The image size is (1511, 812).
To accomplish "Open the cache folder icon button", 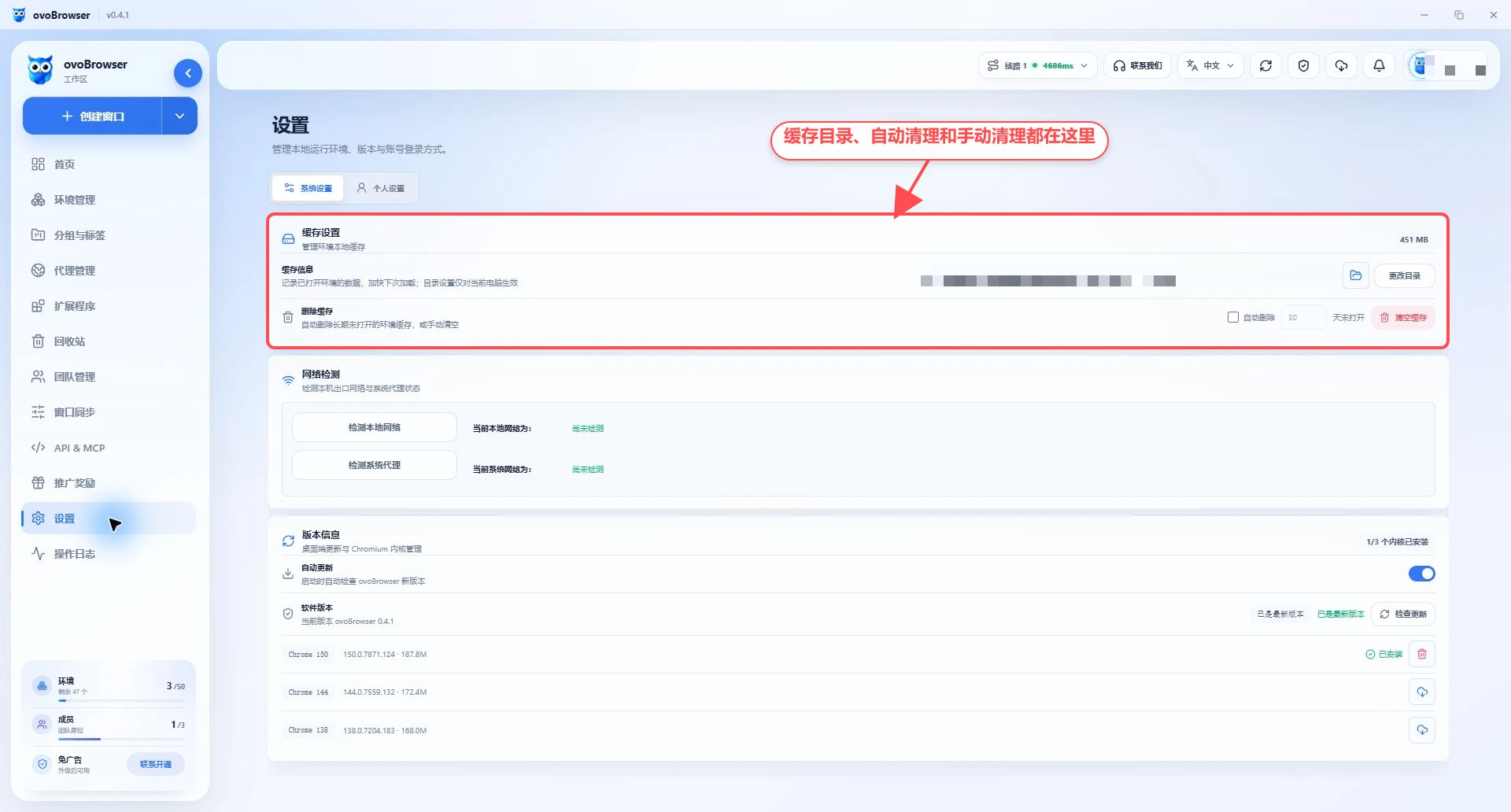I will click(x=1355, y=275).
